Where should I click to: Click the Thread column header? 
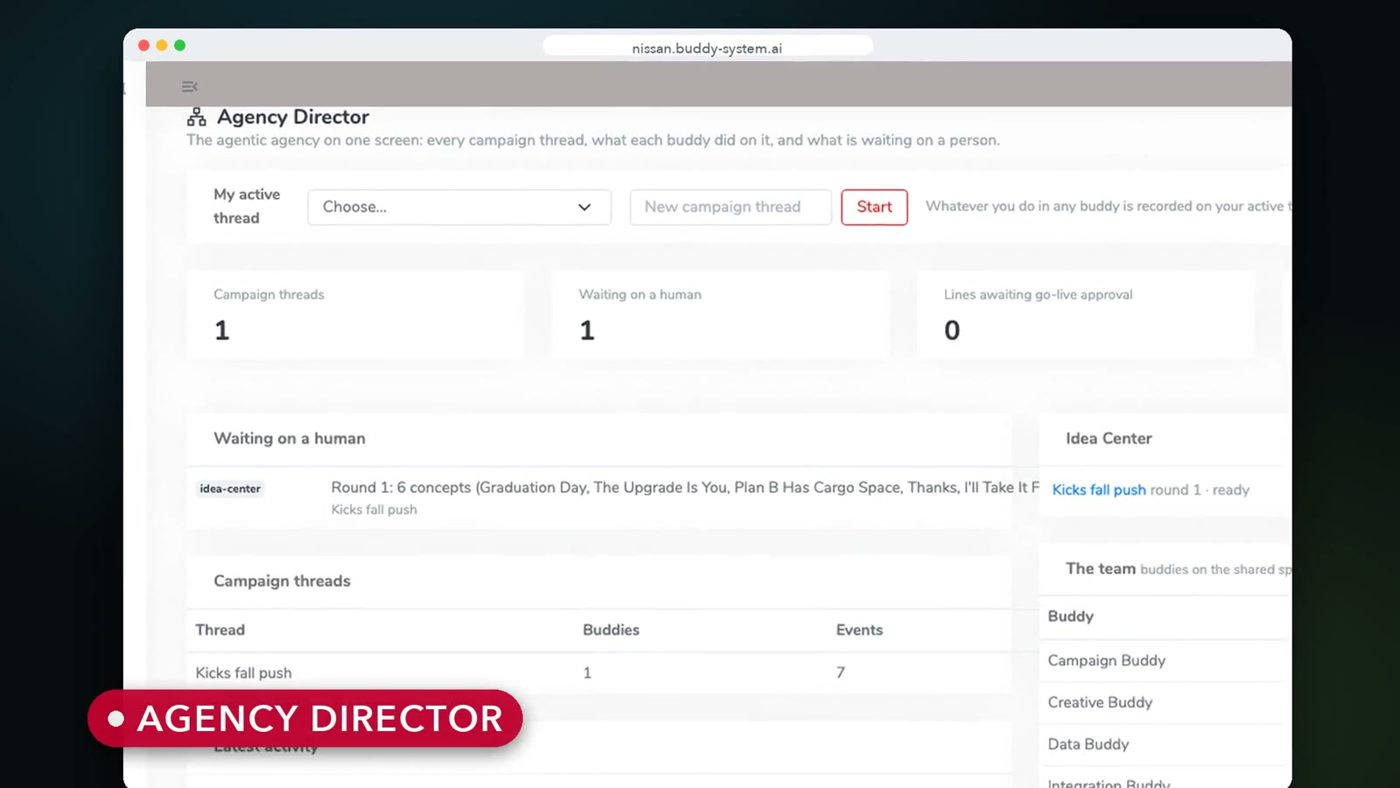click(x=220, y=630)
